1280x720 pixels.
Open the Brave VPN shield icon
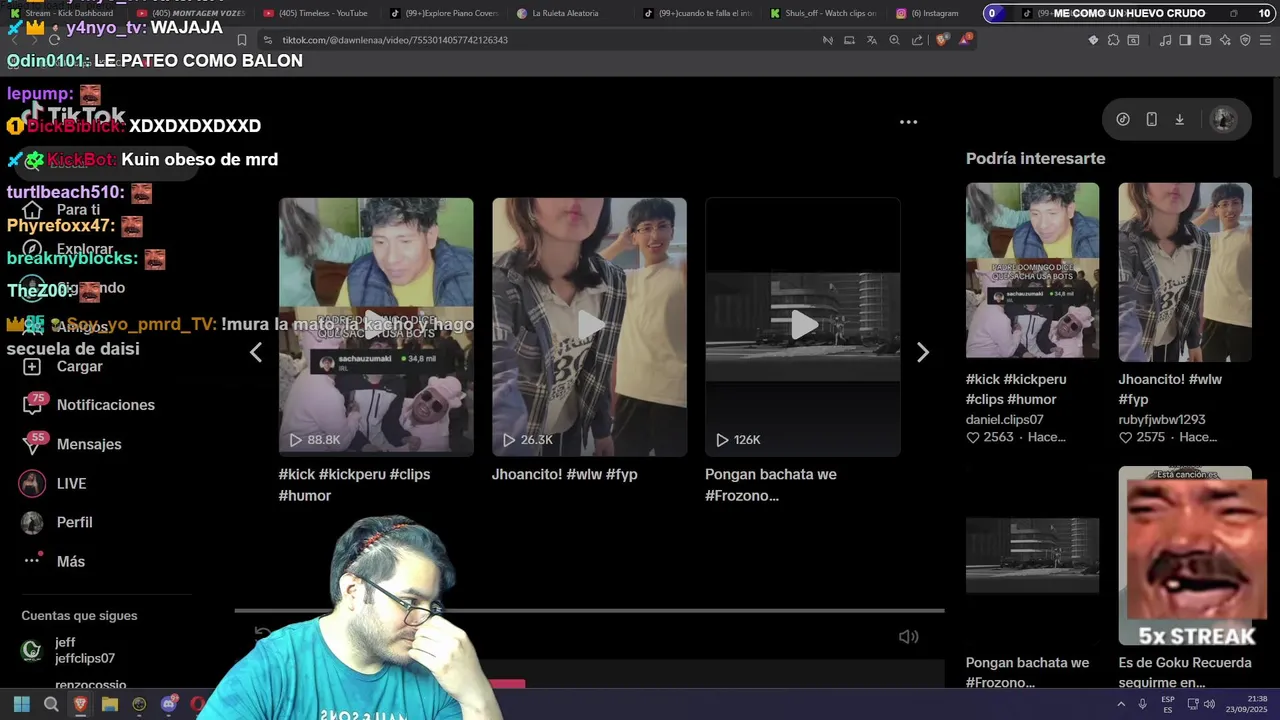coord(1245,40)
